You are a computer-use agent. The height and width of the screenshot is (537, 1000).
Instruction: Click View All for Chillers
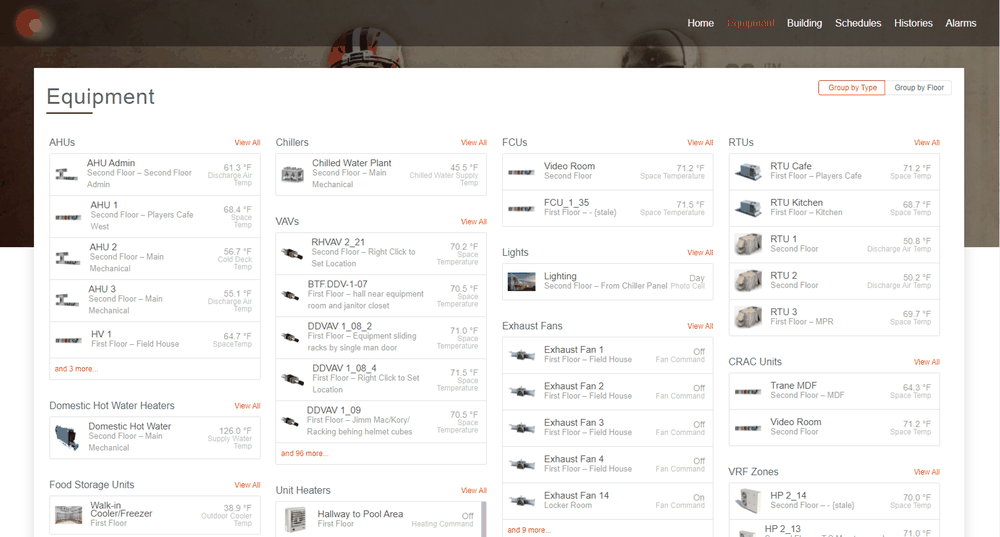473,143
